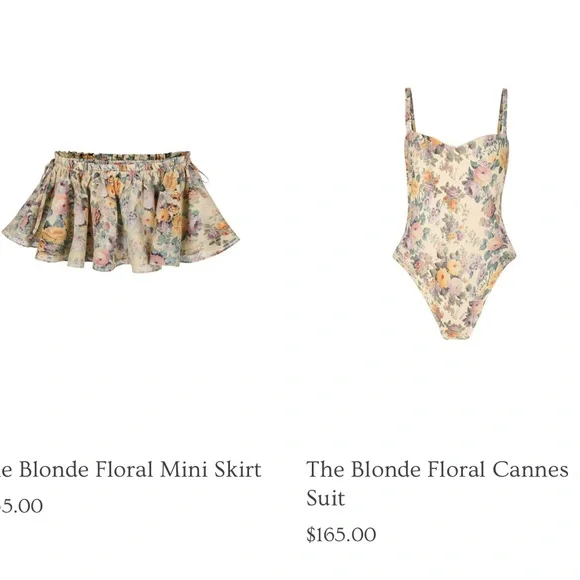Open The Blonde Floral Cannes Suit title link
Screen dimensions: 580x580
click(437, 483)
